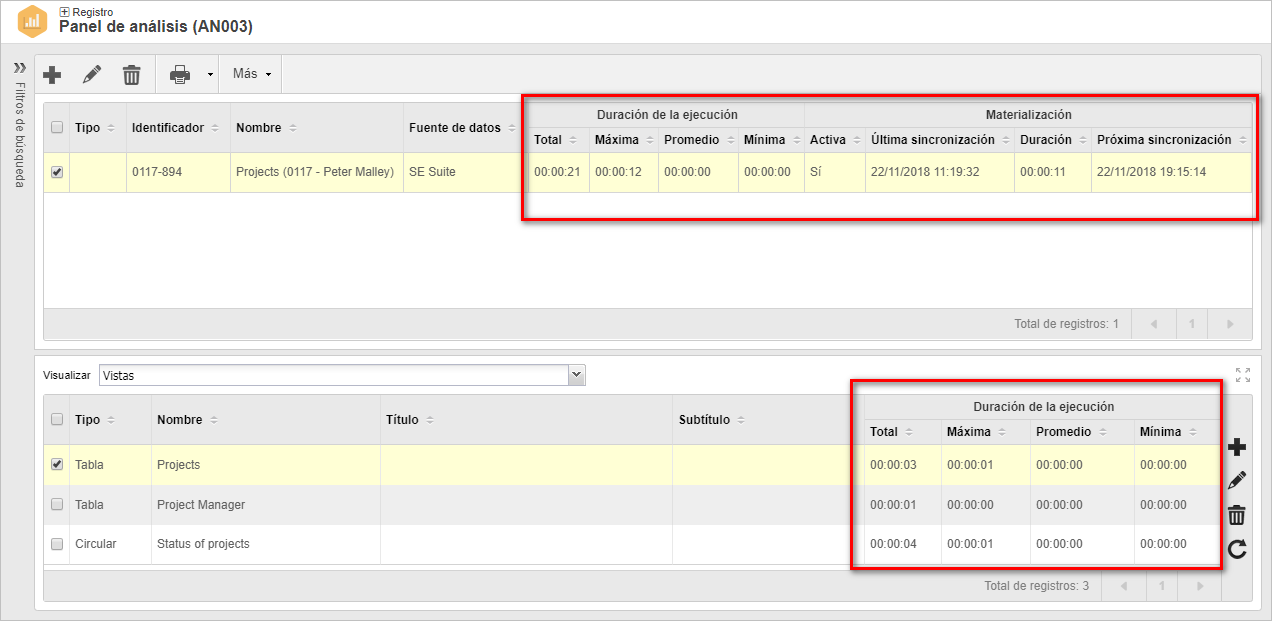Sort upper table by Promedio column

pyautogui.click(x=698, y=140)
